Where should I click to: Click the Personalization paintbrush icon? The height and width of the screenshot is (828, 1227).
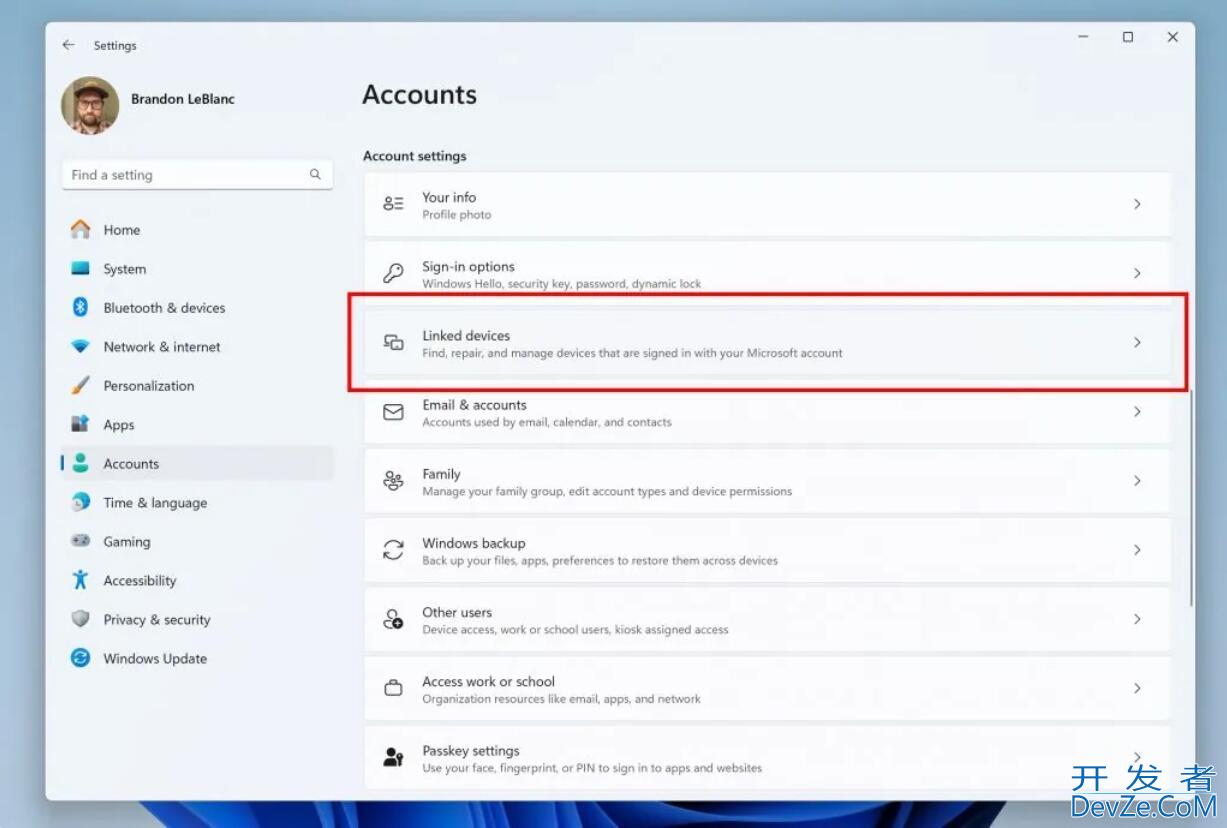[81, 385]
